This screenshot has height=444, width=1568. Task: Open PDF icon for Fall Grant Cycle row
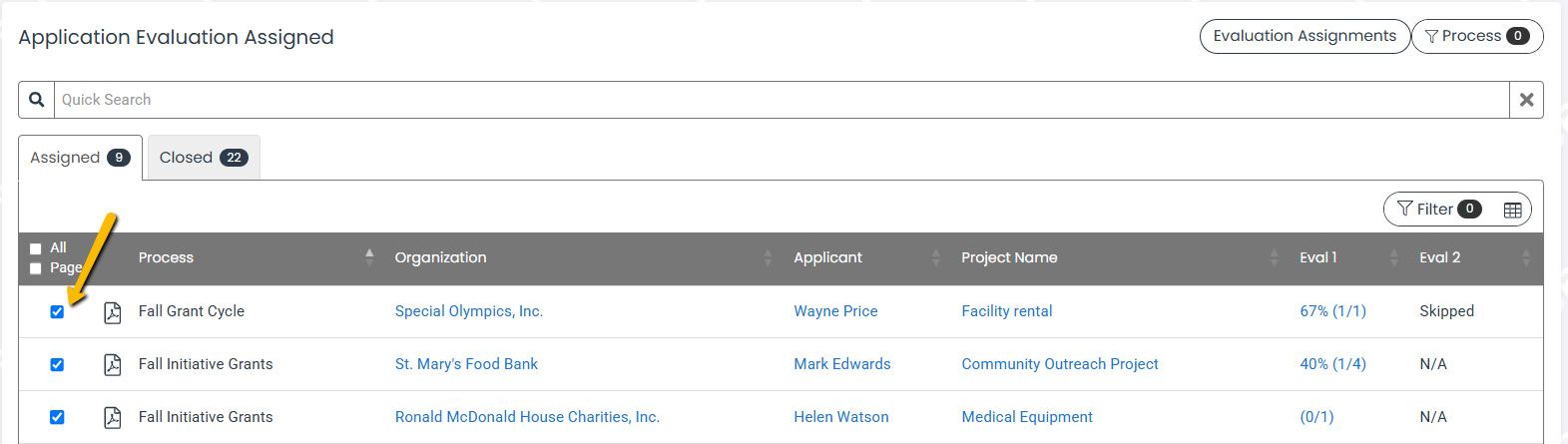point(113,312)
